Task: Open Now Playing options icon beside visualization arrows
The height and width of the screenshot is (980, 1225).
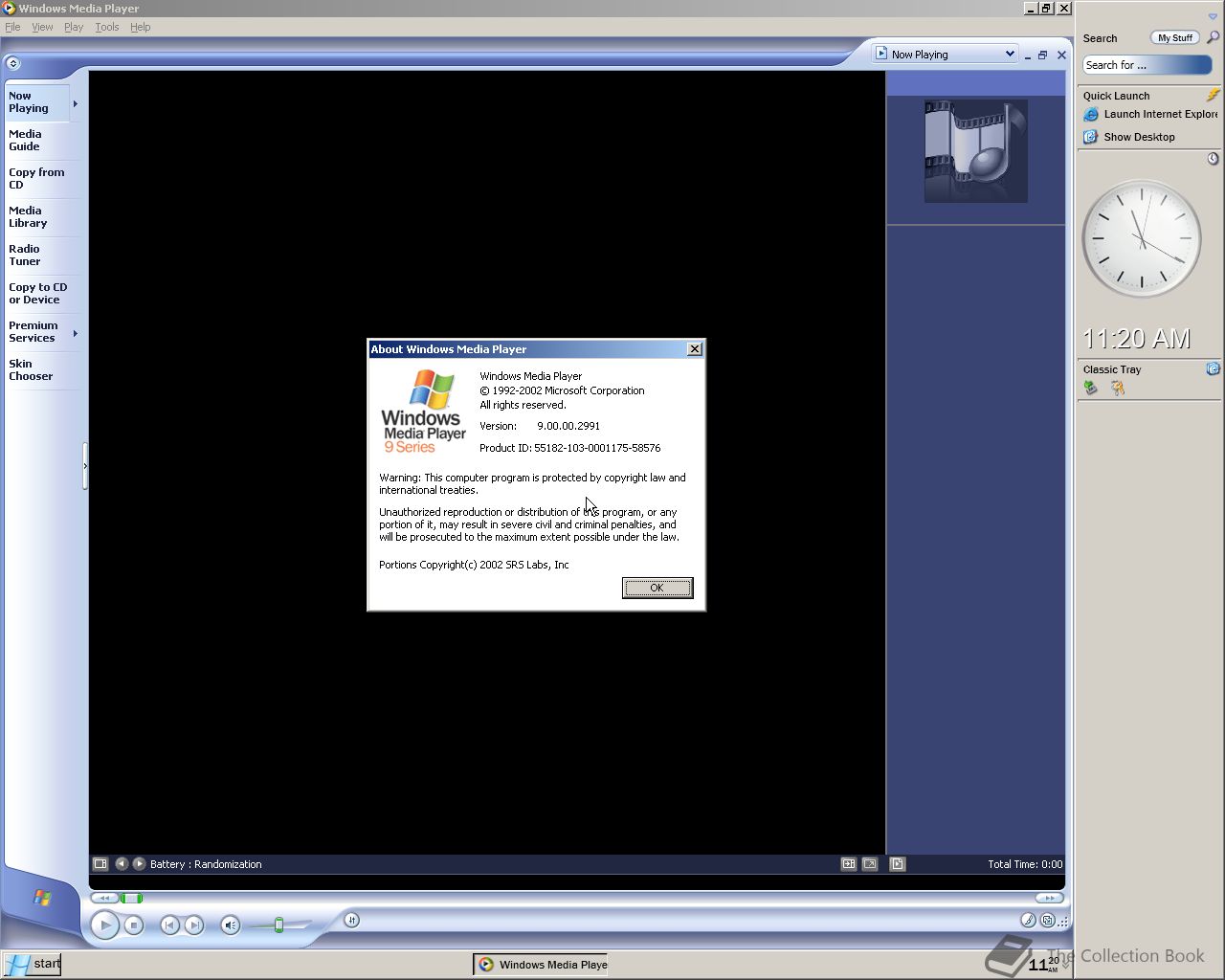Action: [100, 863]
